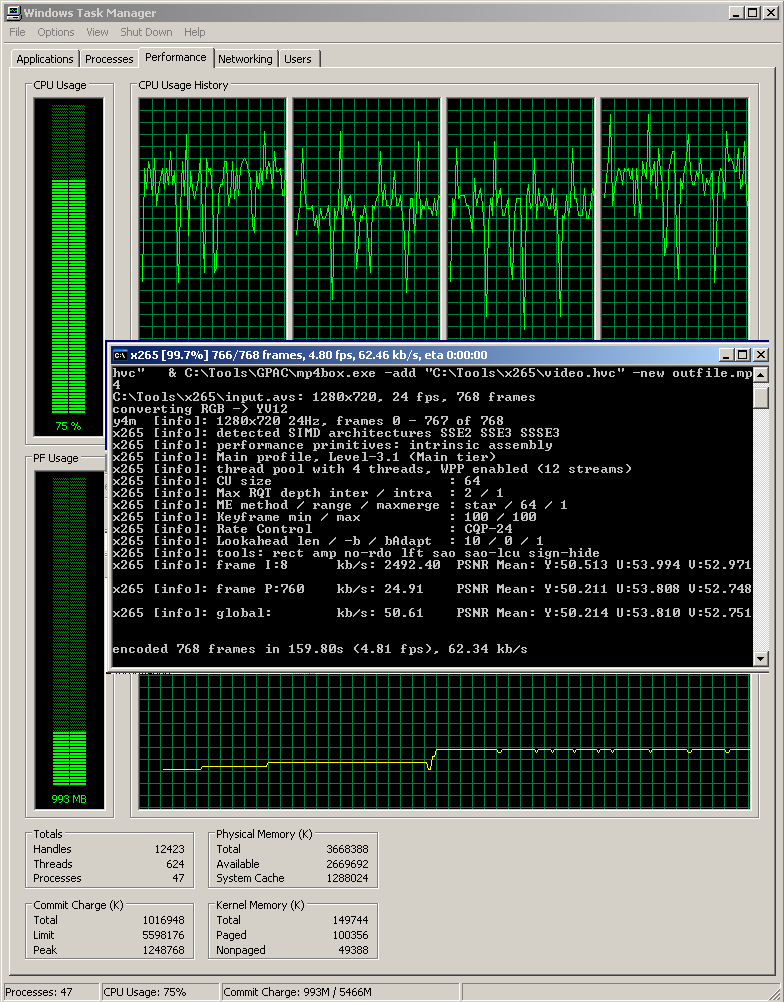Viewport: 784px width, 1002px height.
Task: Click the console scrollbar up arrow
Action: pos(760,374)
